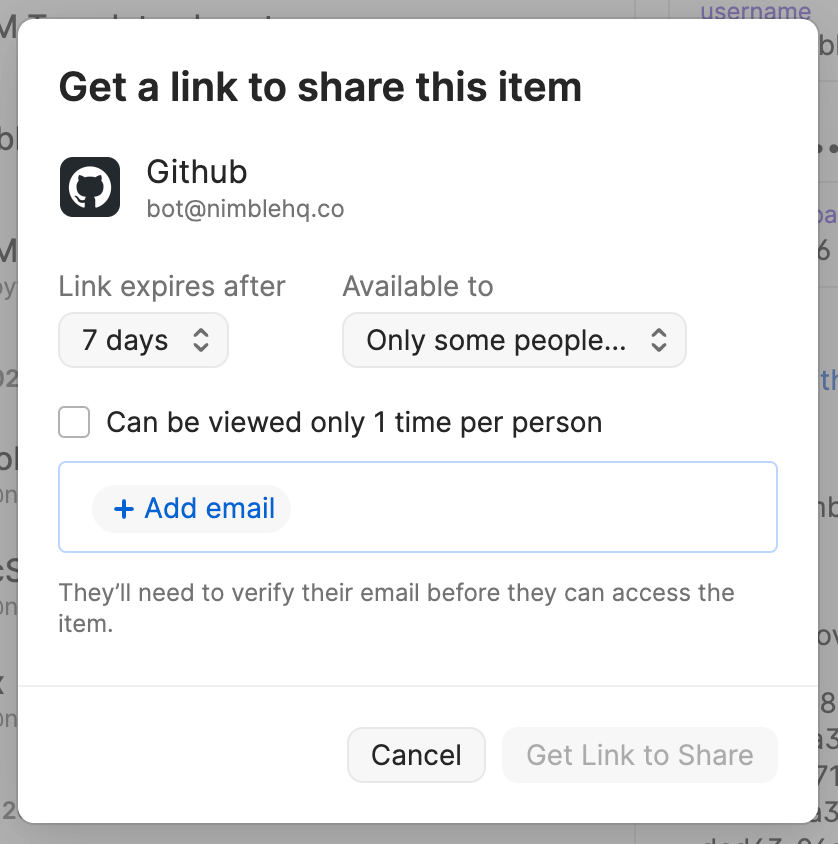The width and height of the screenshot is (838, 844).
Task: Click Cancel to dismiss the share dialog
Action: click(x=416, y=755)
